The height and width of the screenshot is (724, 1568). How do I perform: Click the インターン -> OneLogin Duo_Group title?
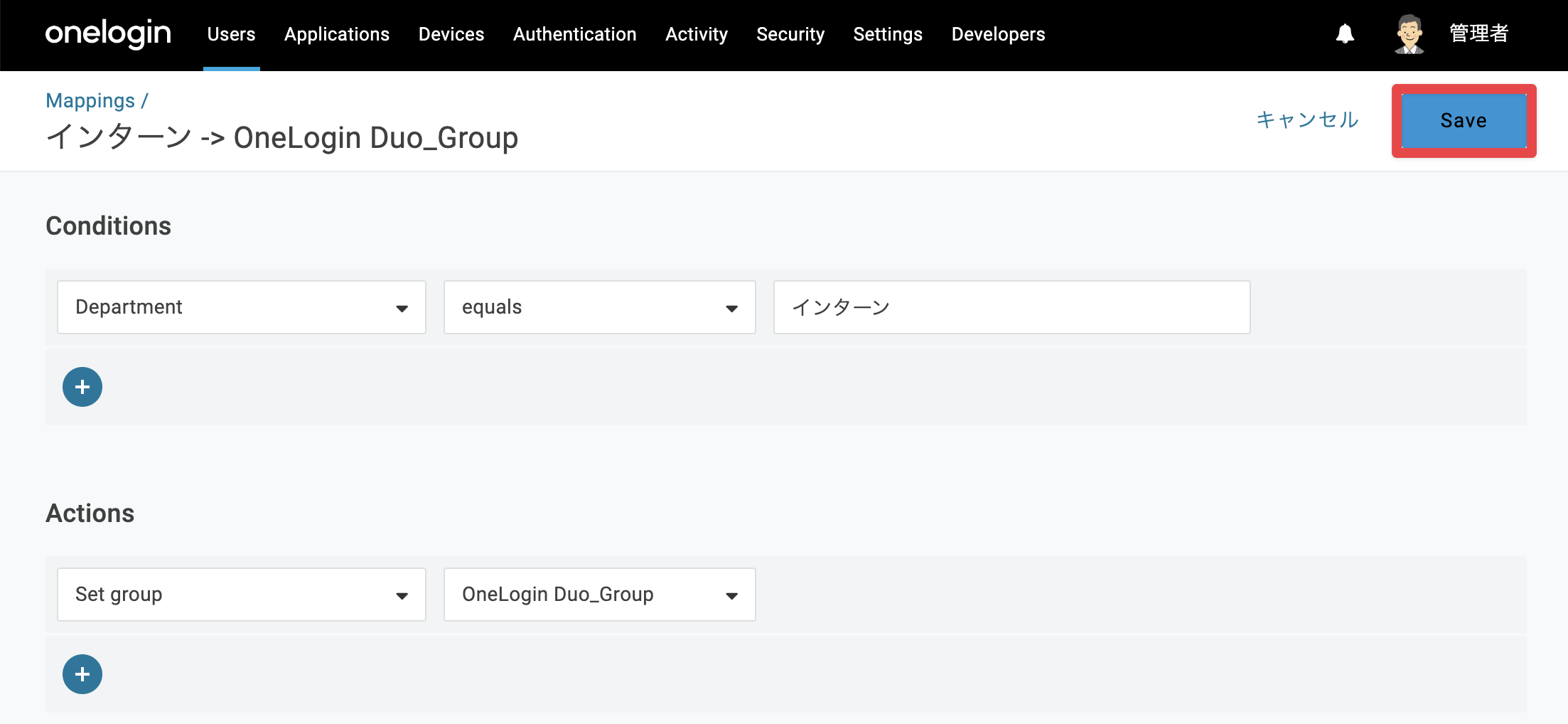coord(282,137)
